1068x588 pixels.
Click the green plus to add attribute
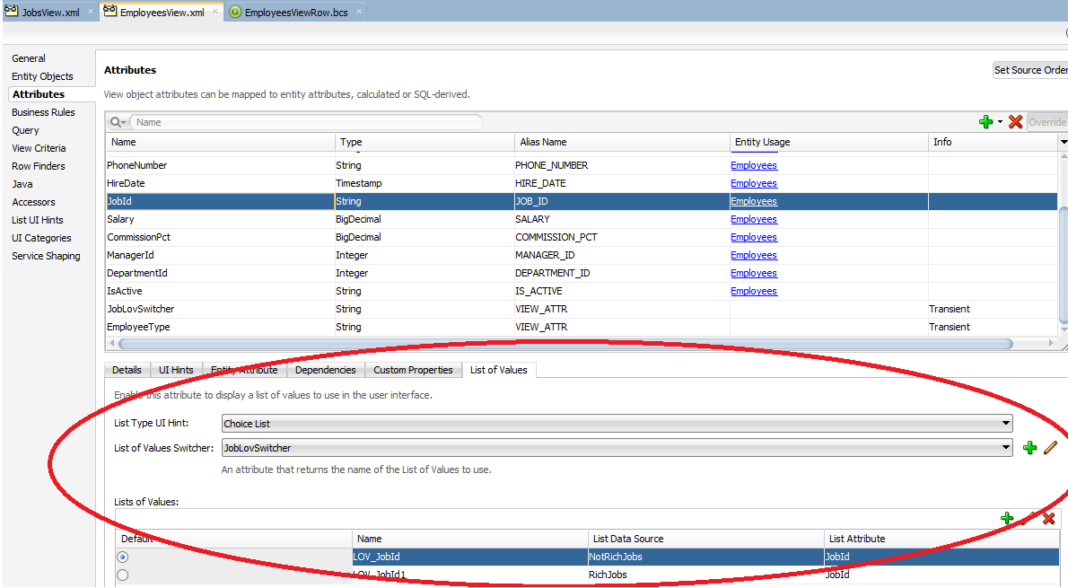click(x=986, y=121)
